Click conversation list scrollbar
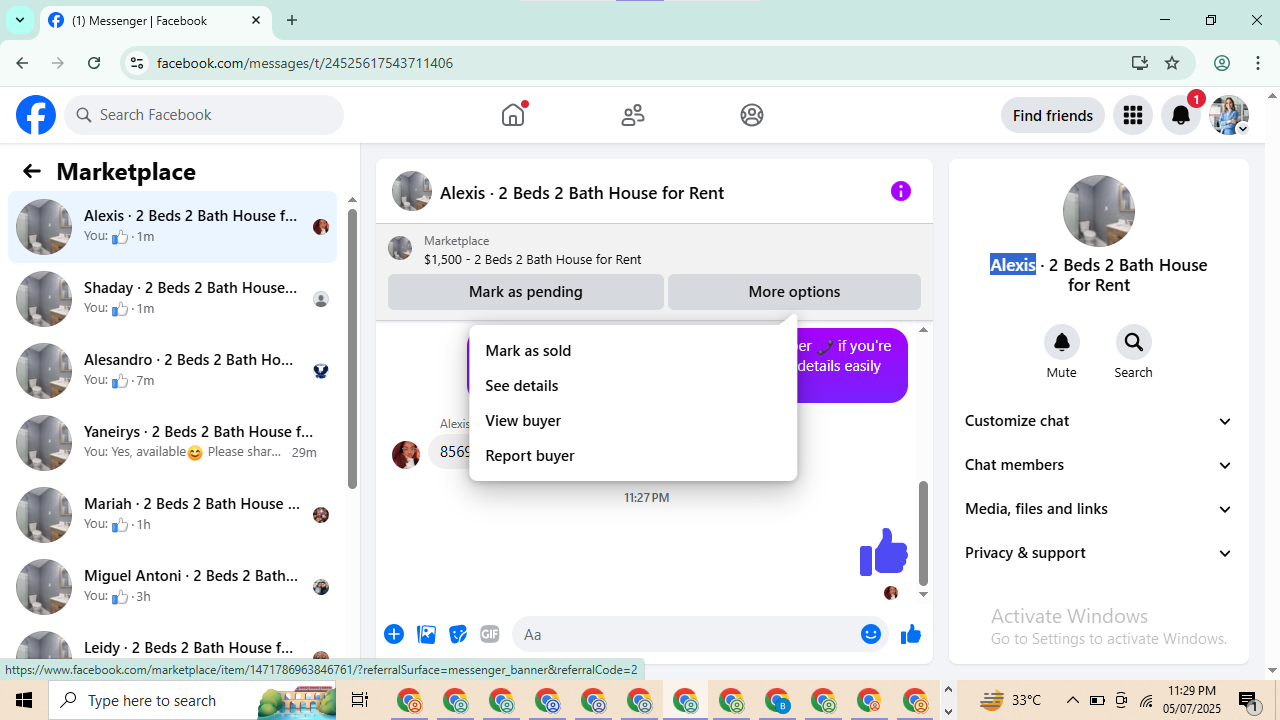This screenshot has width=1280, height=720. click(x=352, y=349)
